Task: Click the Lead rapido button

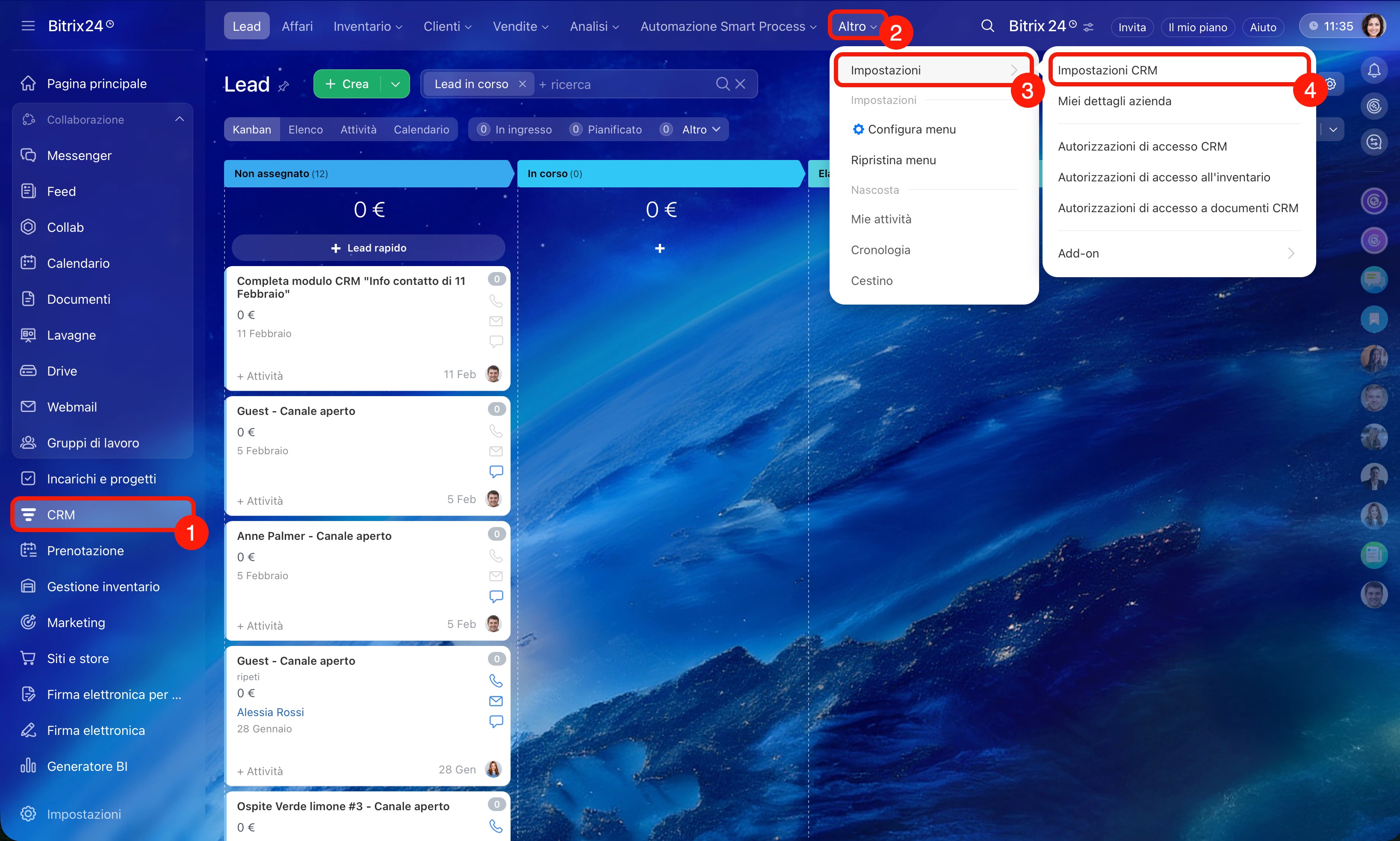Action: tap(368, 248)
